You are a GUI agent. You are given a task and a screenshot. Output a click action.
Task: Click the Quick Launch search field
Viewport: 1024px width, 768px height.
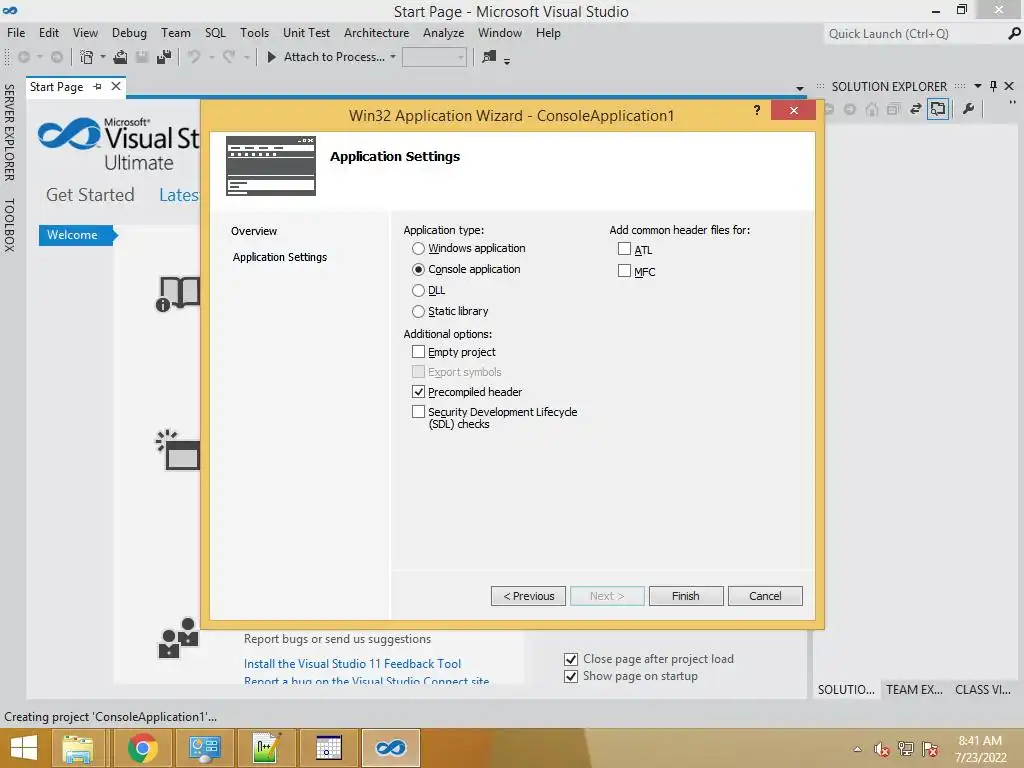(914, 33)
